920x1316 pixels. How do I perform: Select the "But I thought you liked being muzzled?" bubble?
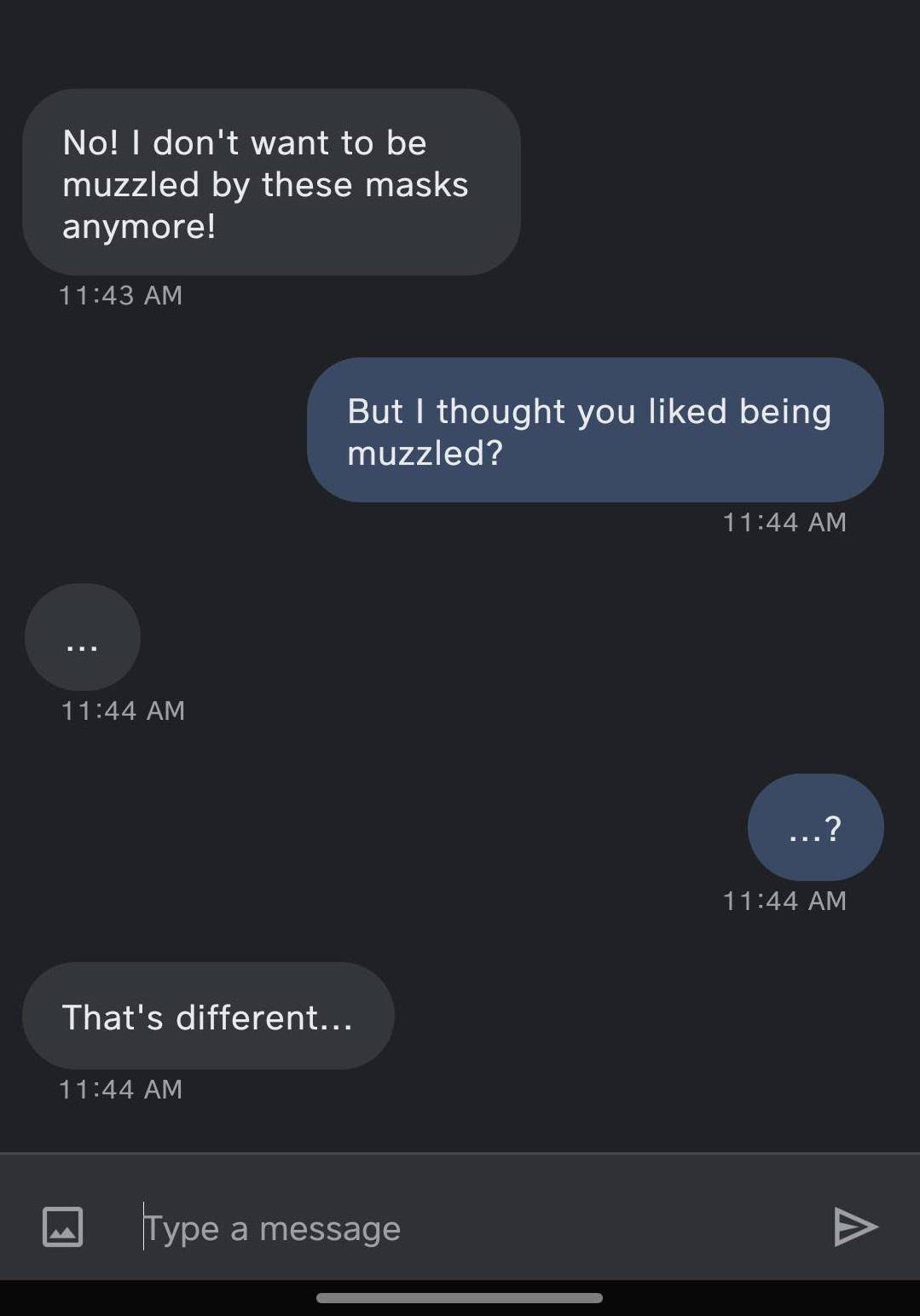point(594,431)
